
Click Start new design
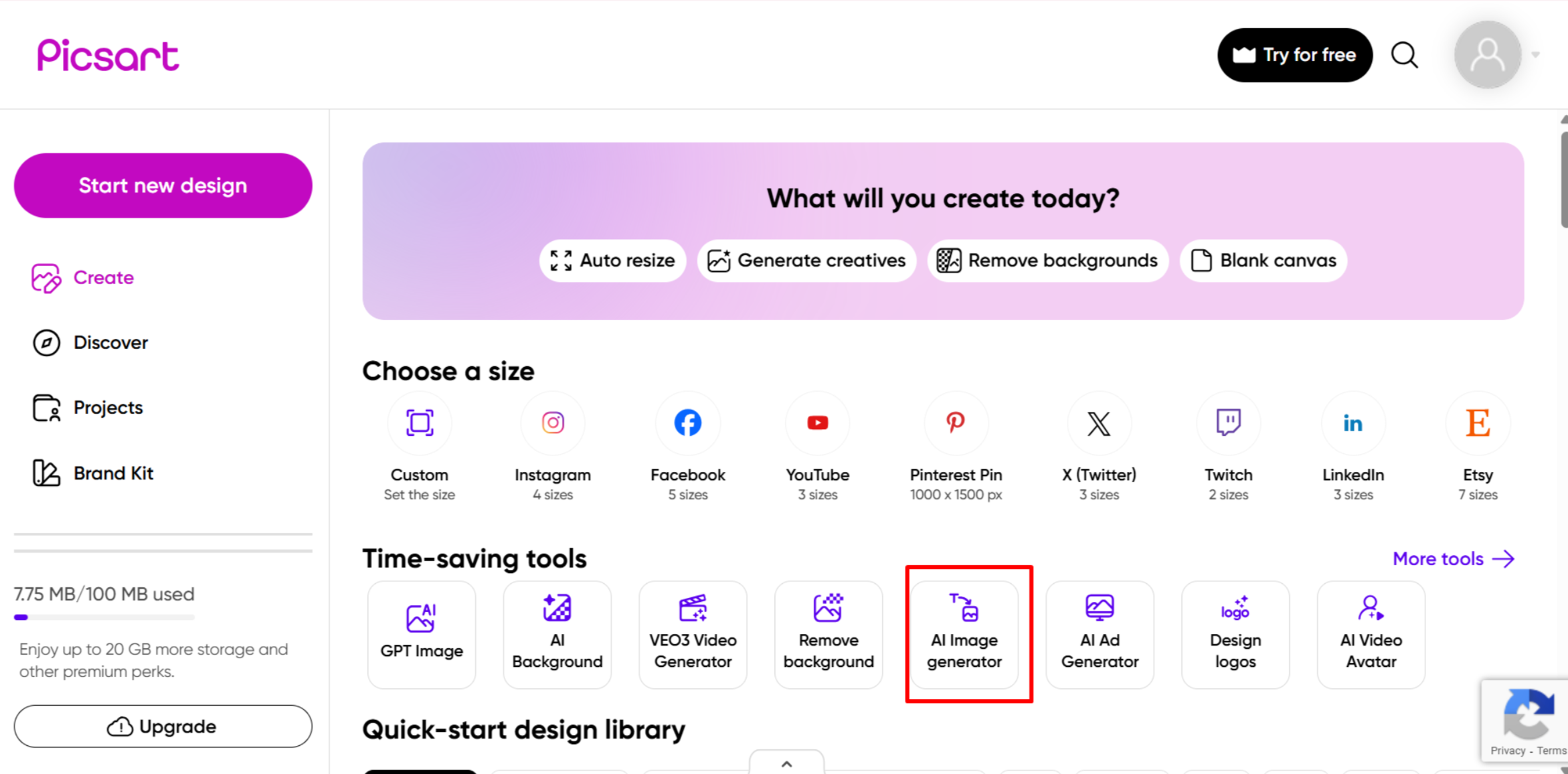tap(163, 185)
